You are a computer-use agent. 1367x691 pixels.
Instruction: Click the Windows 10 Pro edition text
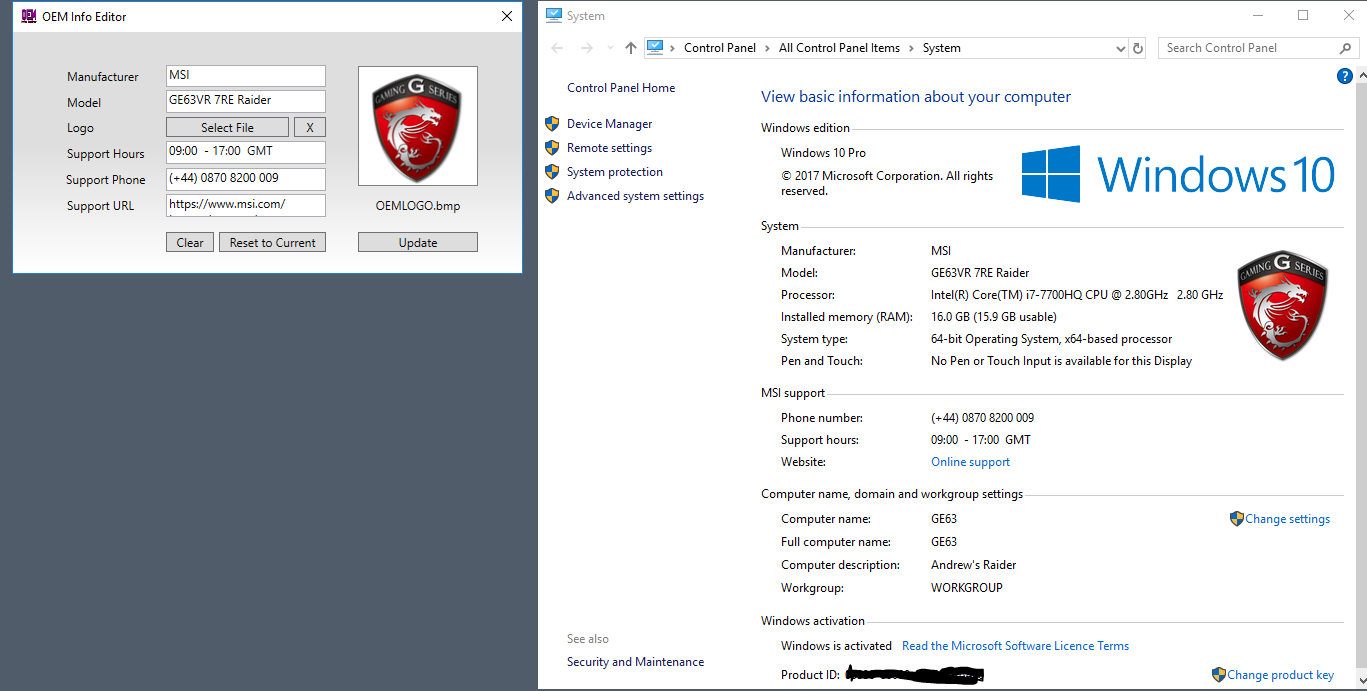pos(824,153)
